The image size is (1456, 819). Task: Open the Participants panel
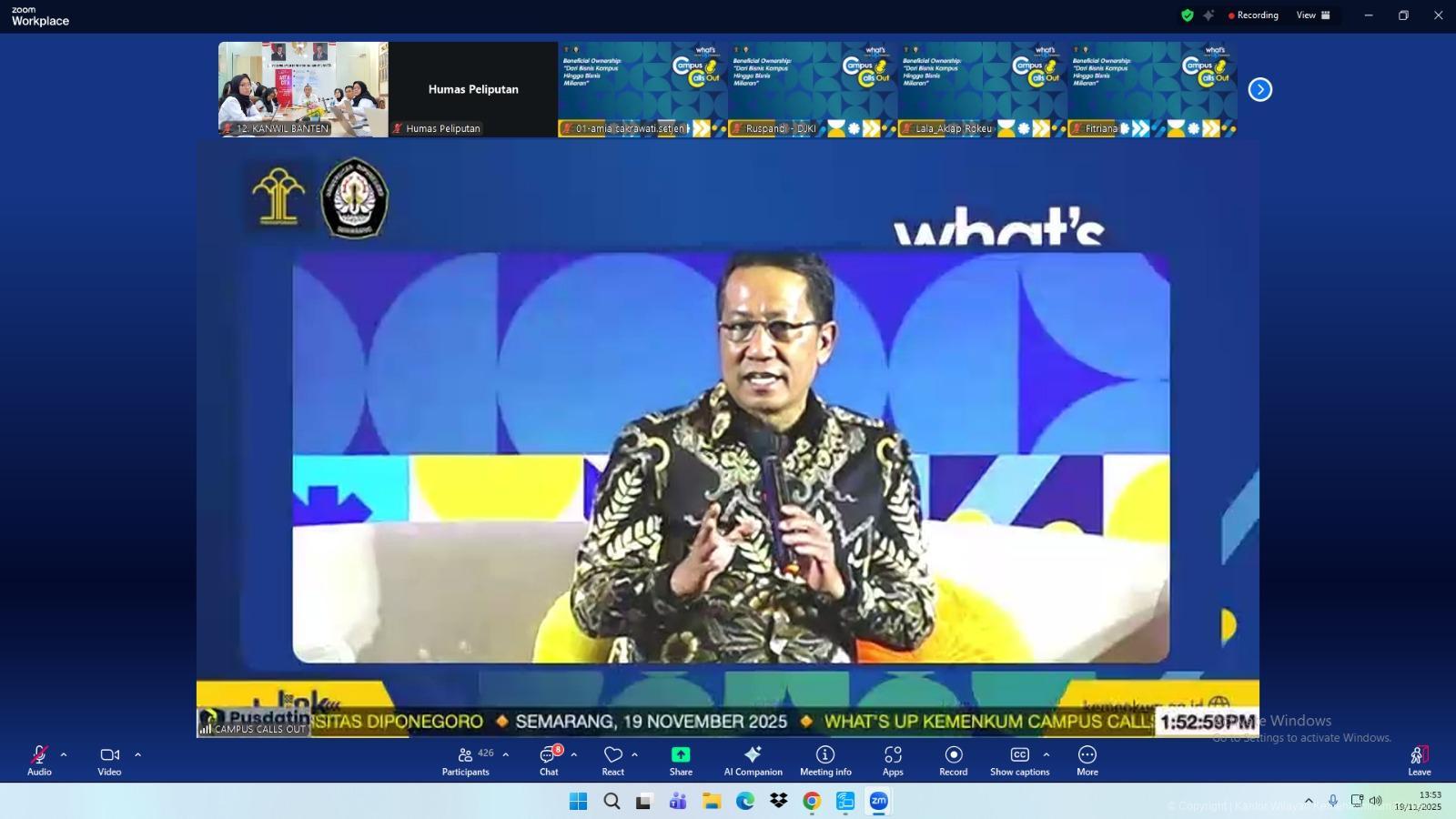(x=465, y=761)
